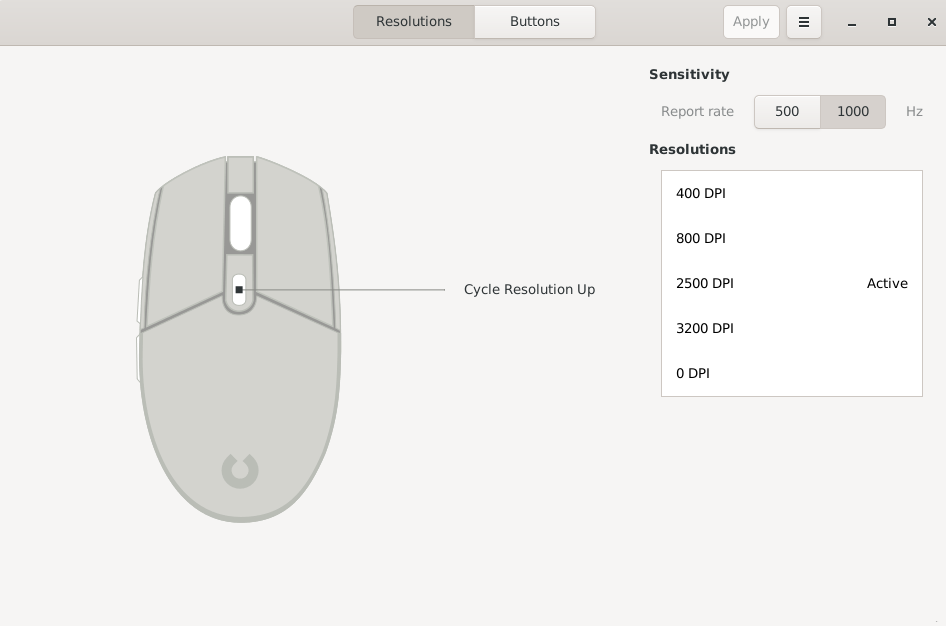The height and width of the screenshot is (626, 946).
Task: Click the Cycle Resolution Up label
Action: tap(529, 289)
